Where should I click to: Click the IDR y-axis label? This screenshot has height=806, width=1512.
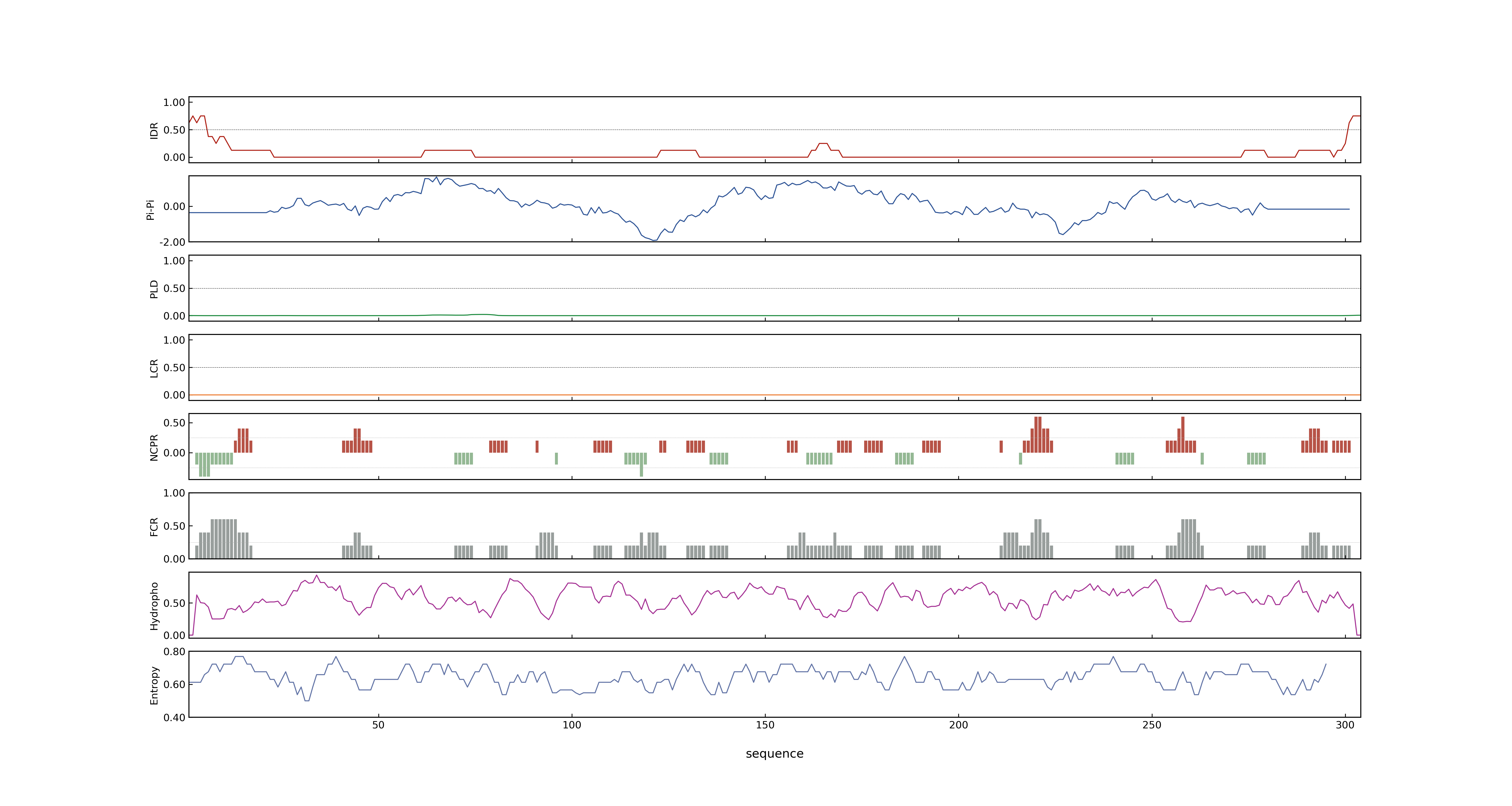point(154,130)
